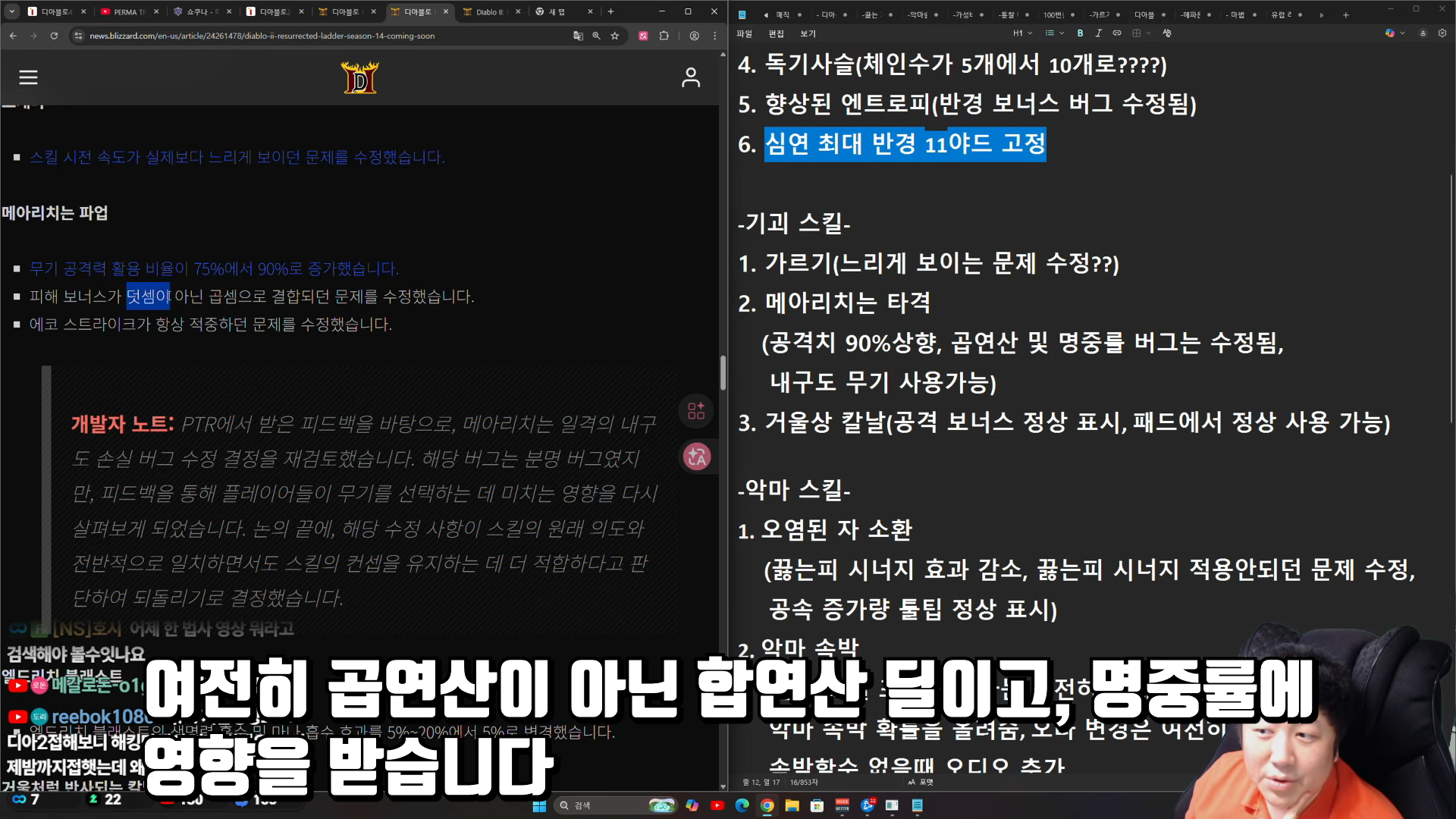Open the Blizzard site hamburger menu
The width and height of the screenshot is (1456, 819).
pos(28,77)
